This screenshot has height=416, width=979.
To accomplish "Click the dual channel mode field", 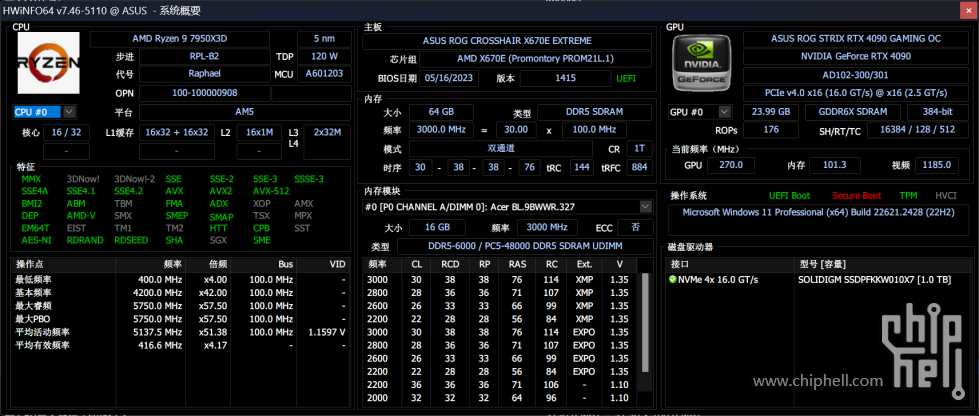I will click(x=501, y=149).
